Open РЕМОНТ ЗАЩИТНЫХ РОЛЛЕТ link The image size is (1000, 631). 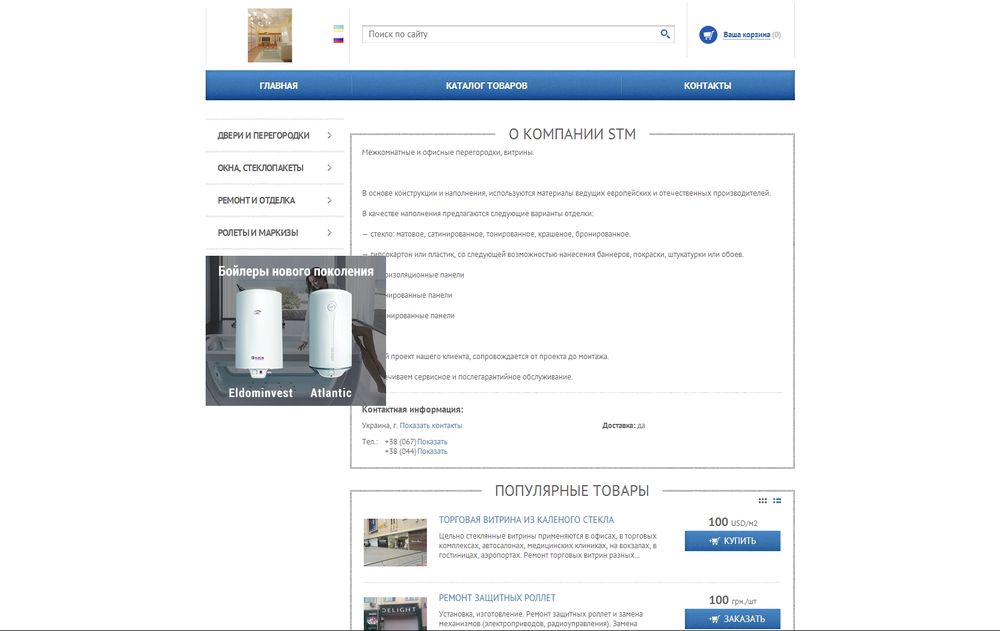tap(497, 598)
